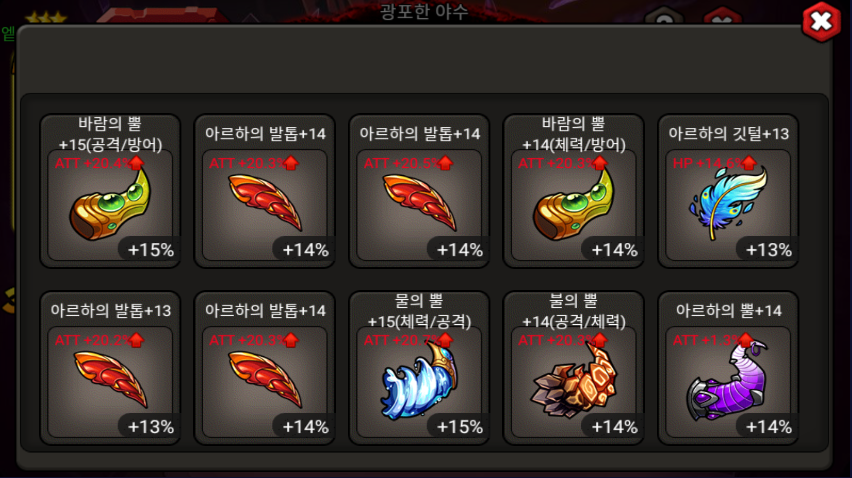852x478 pixels.
Task: Click the +15% badge on 물의 뿔
Action: point(460,427)
